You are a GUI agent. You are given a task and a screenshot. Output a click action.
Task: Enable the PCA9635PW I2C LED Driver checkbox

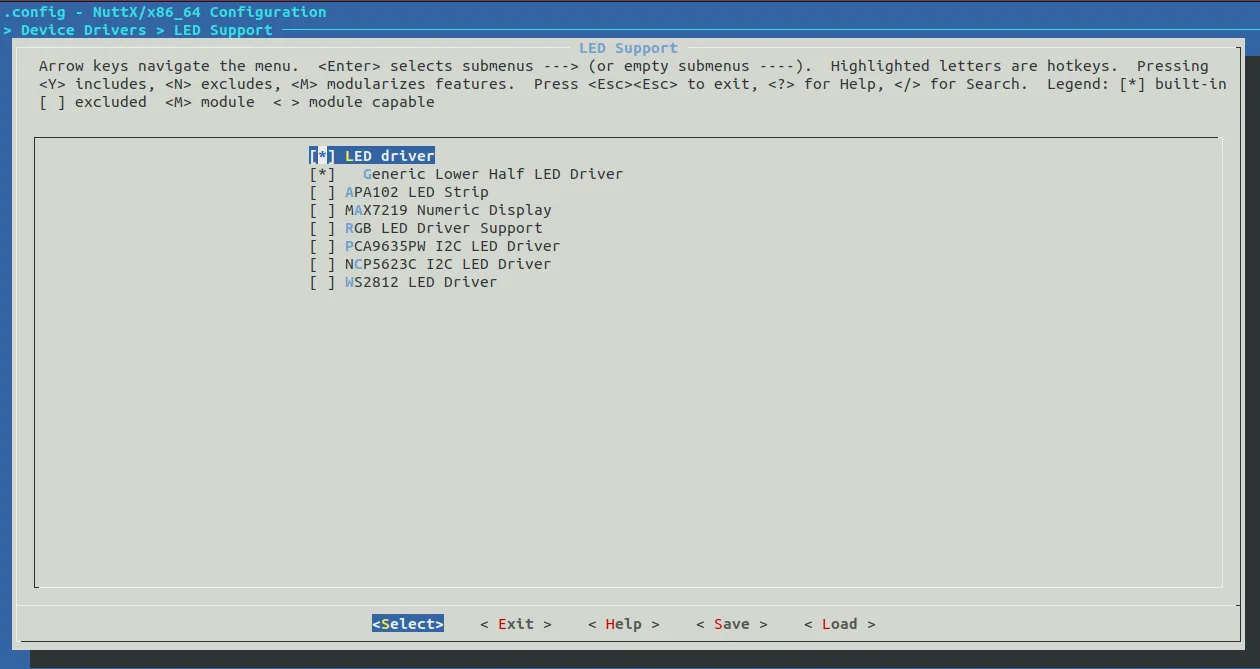coord(322,246)
